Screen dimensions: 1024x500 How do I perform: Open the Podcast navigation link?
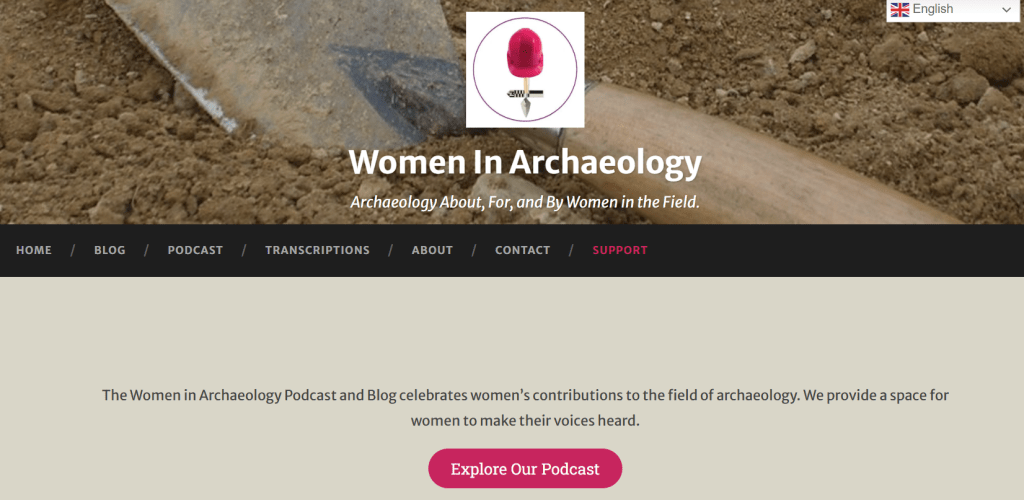pyautogui.click(x=195, y=250)
